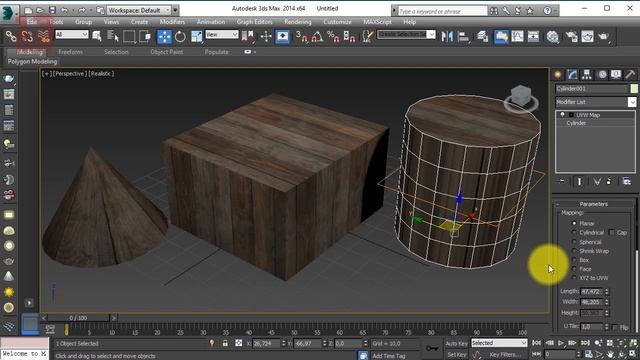Activate the Select and Rotate tool

click(180, 37)
